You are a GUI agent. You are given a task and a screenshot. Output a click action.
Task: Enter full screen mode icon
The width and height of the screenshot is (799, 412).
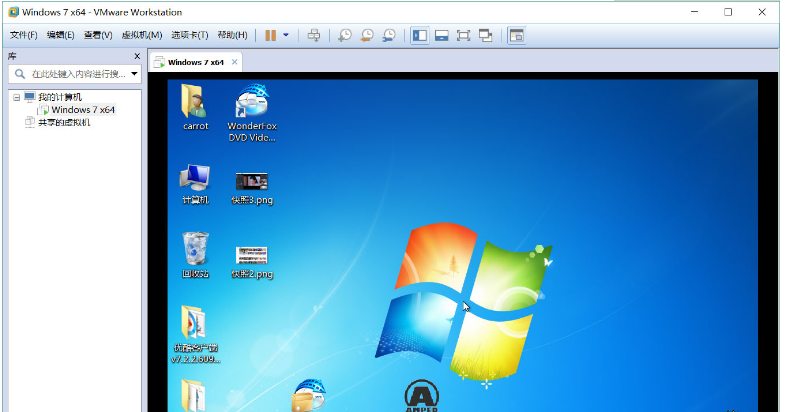click(x=463, y=36)
